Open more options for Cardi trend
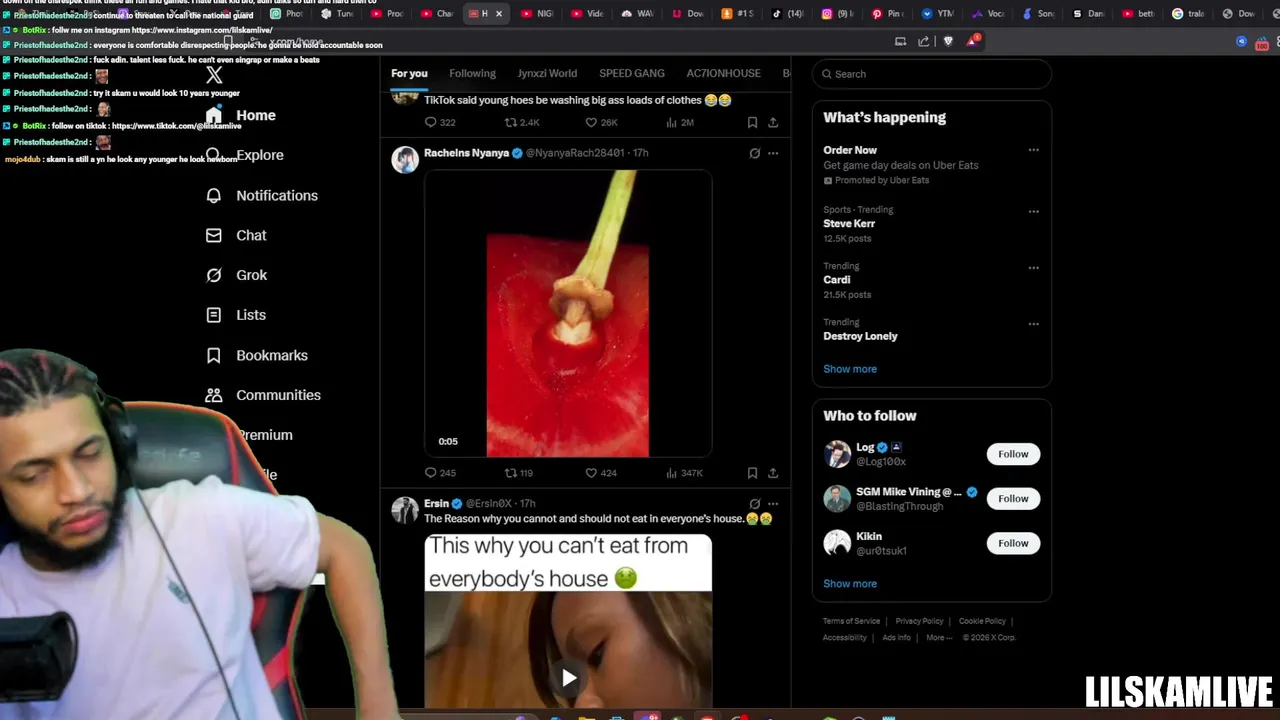The height and width of the screenshot is (720, 1280). 1034,267
